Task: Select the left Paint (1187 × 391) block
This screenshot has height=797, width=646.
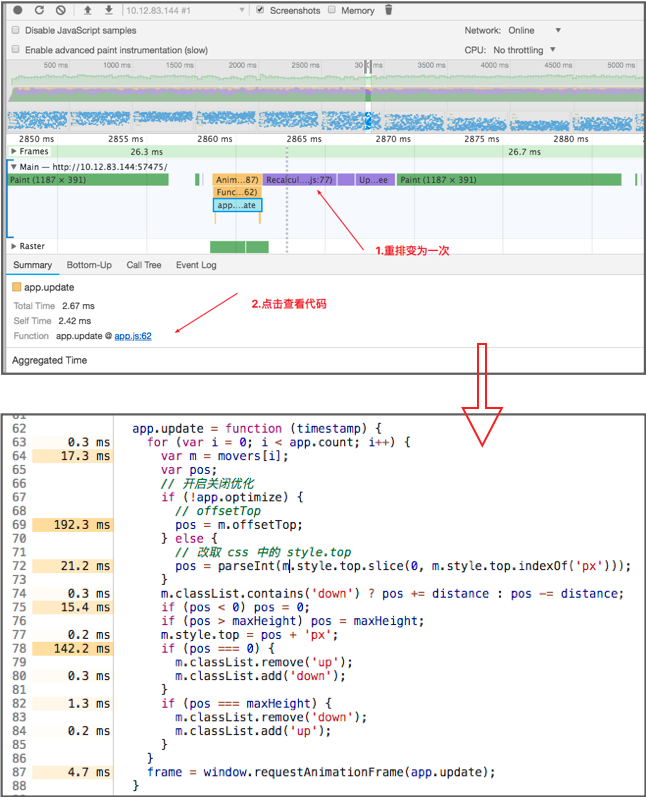Action: point(88,179)
